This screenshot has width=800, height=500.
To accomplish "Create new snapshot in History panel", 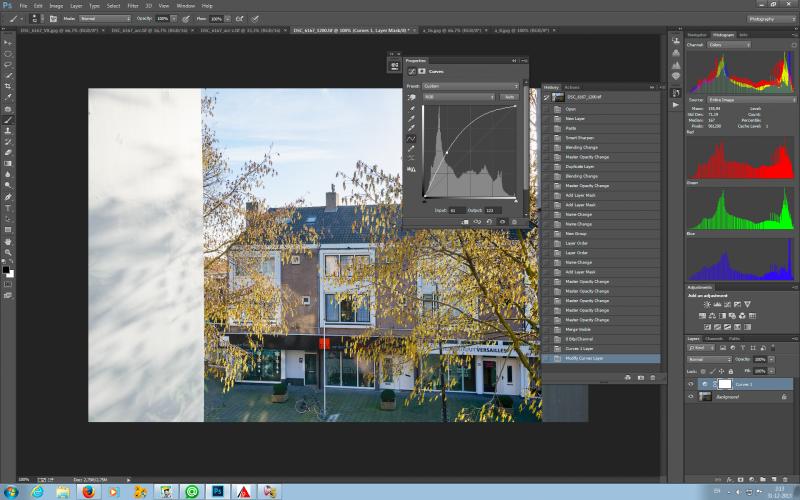I will [640, 378].
